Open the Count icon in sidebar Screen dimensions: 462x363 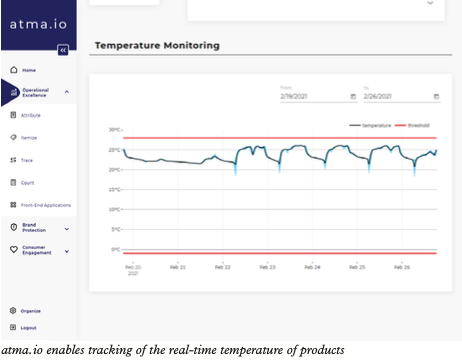(x=13, y=182)
